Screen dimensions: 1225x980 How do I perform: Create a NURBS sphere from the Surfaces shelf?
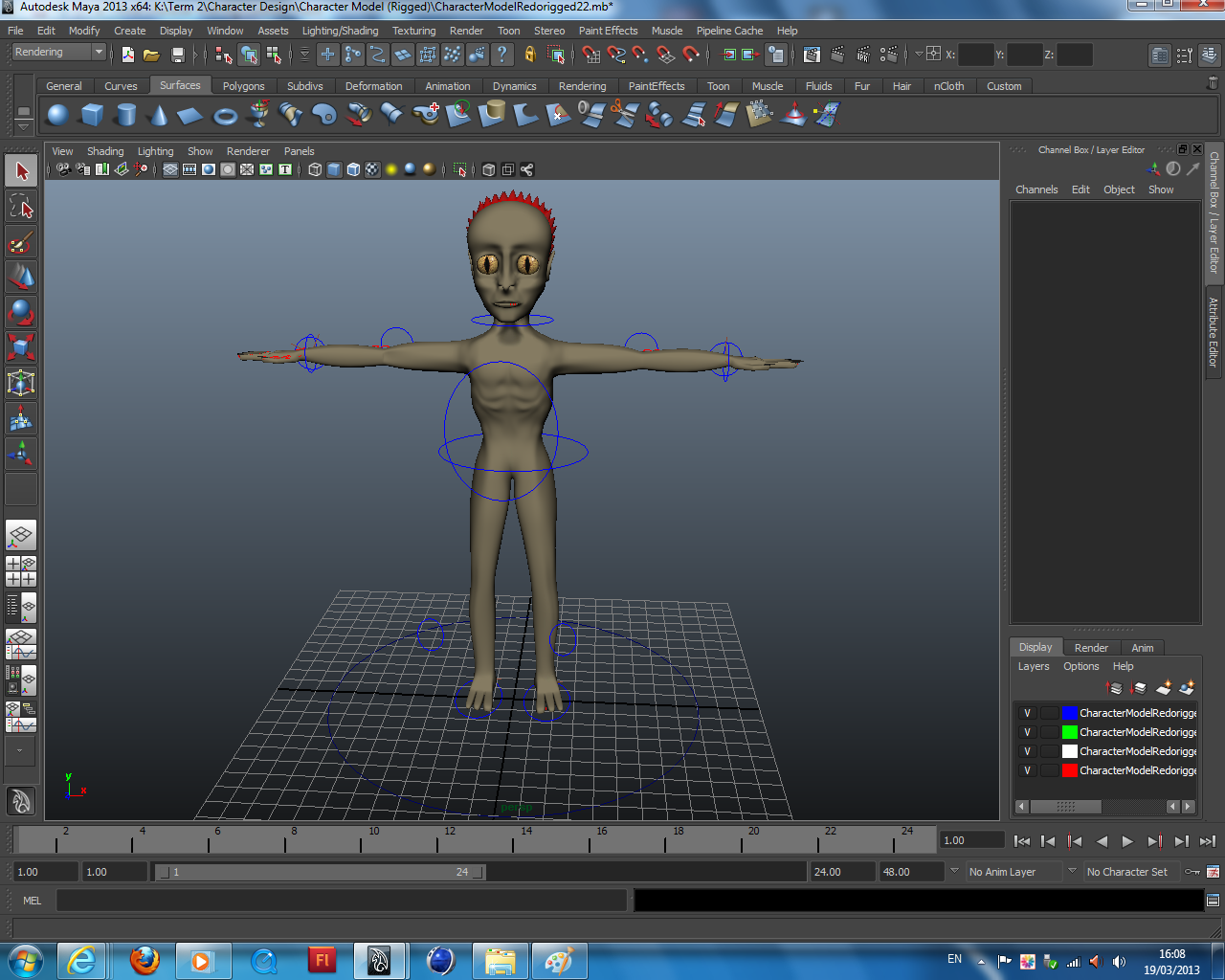point(56,114)
